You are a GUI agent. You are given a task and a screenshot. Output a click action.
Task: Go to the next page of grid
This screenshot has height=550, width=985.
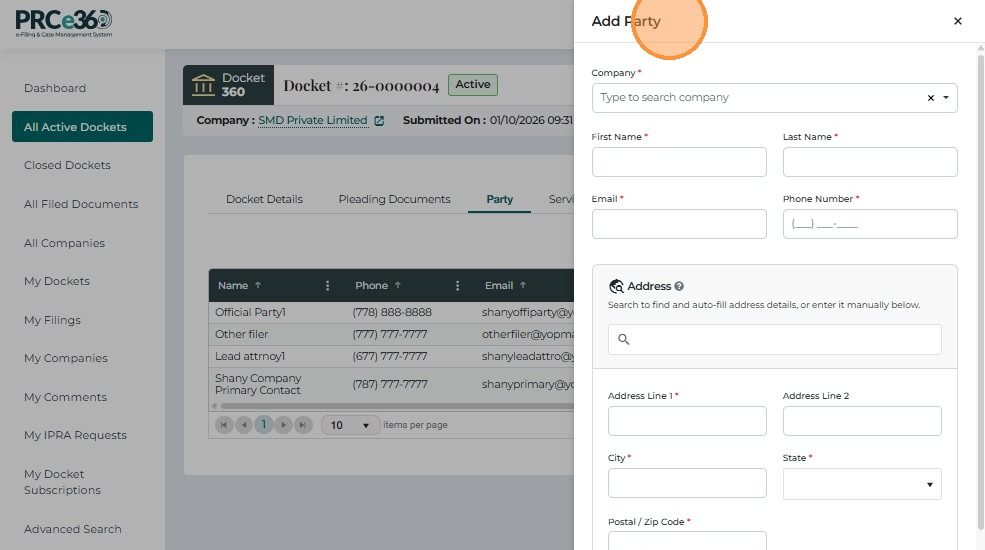click(284, 425)
